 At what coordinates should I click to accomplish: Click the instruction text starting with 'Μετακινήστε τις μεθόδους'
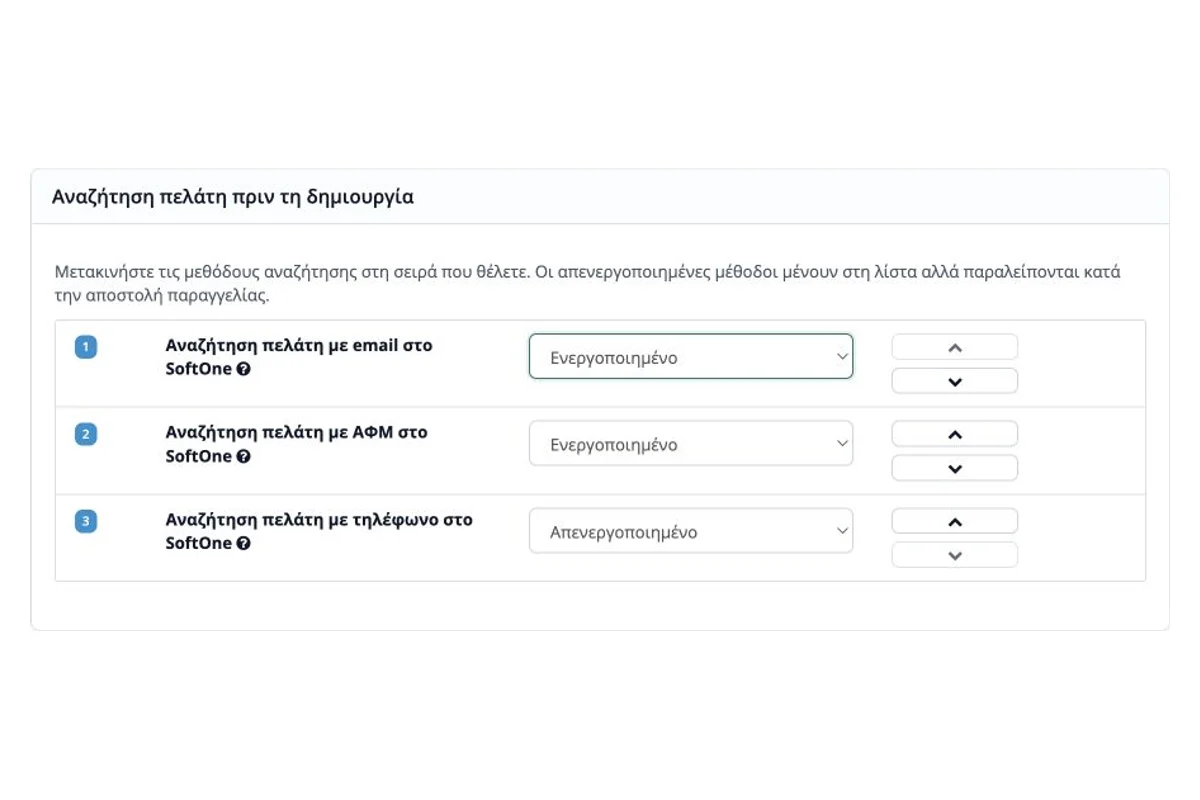(x=588, y=284)
